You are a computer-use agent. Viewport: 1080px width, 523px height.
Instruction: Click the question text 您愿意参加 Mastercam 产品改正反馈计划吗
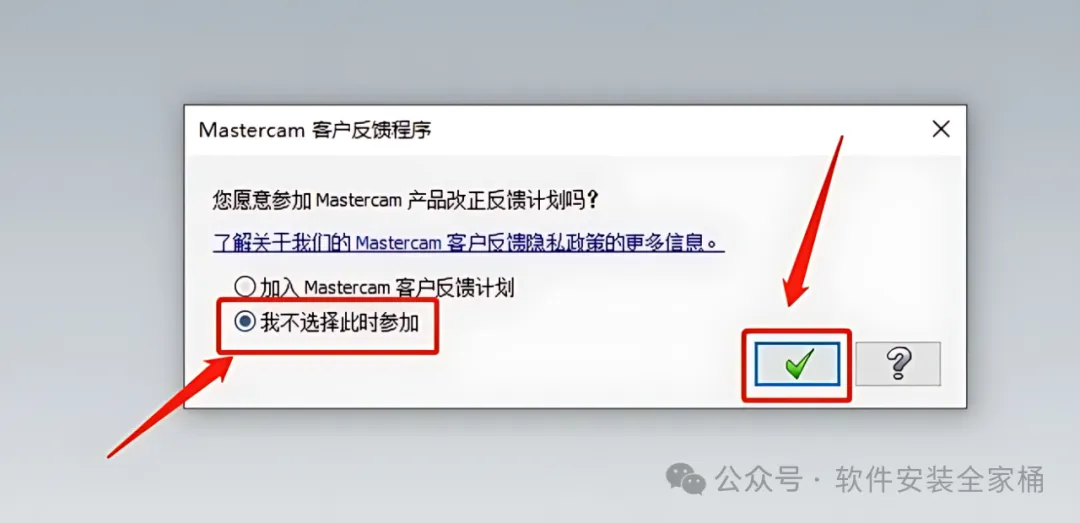click(x=404, y=201)
